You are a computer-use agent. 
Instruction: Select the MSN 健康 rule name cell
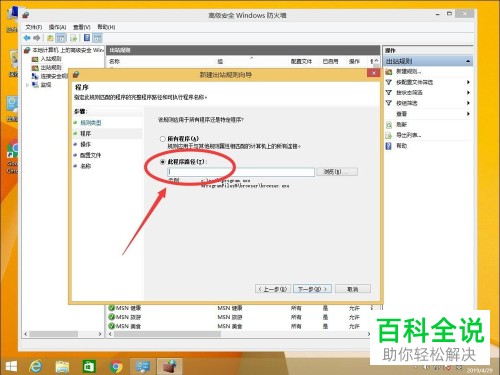pos(128,308)
